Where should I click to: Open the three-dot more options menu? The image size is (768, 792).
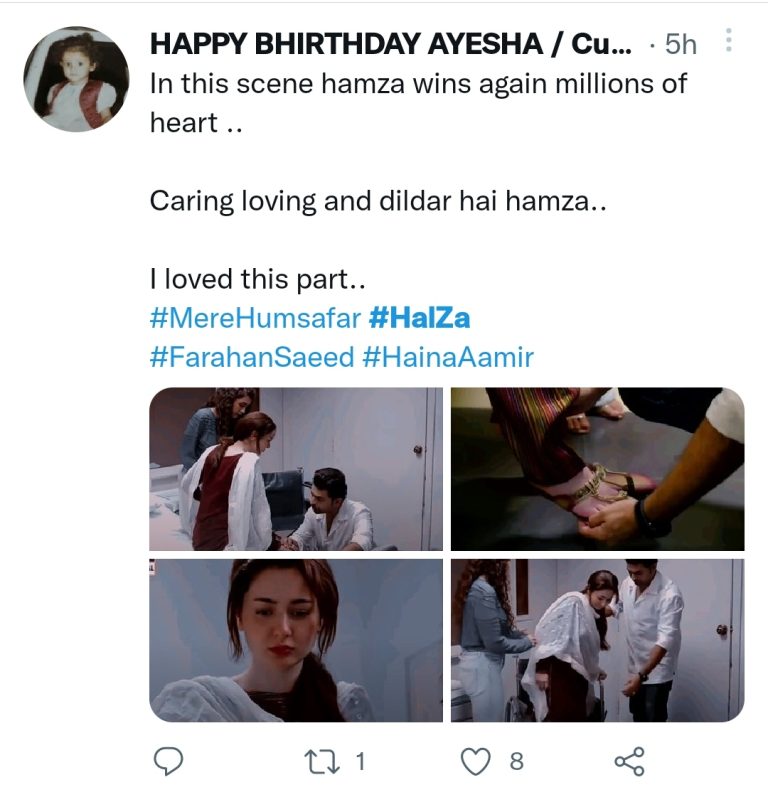point(728,41)
